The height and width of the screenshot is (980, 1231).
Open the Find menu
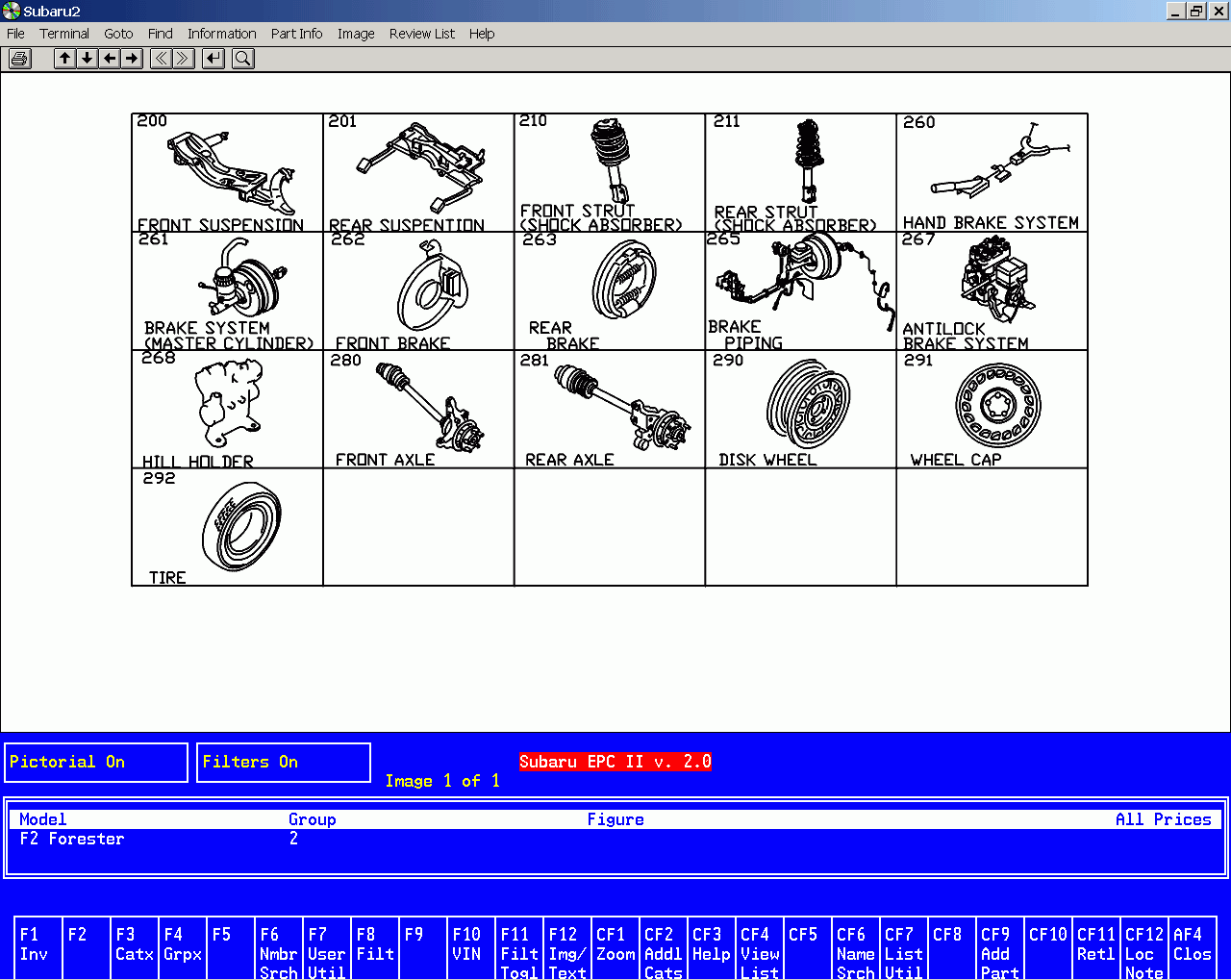point(161,34)
